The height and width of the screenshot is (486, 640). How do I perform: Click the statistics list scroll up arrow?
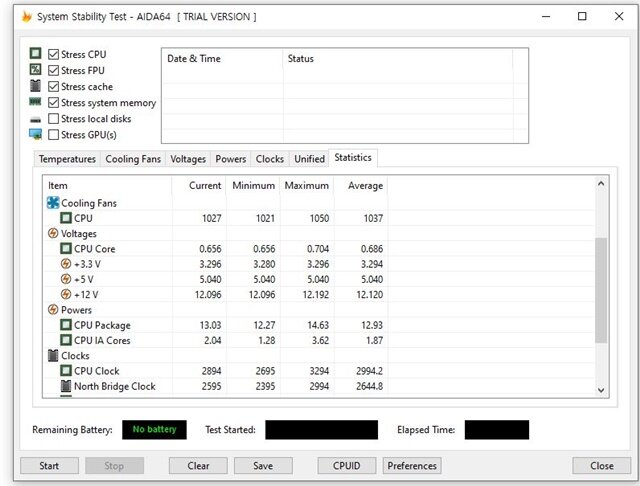pyautogui.click(x=601, y=184)
